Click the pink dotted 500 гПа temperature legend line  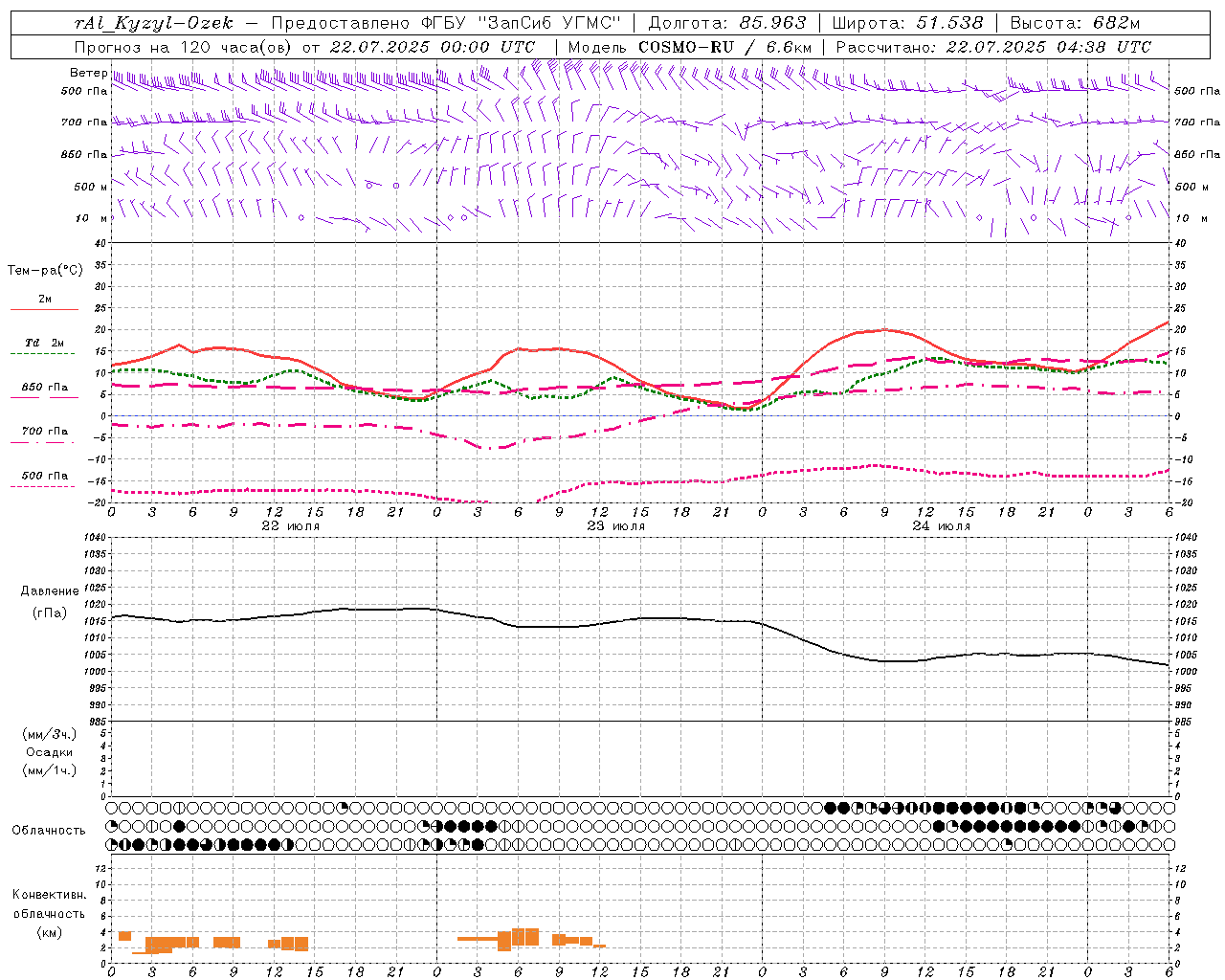coord(42,486)
